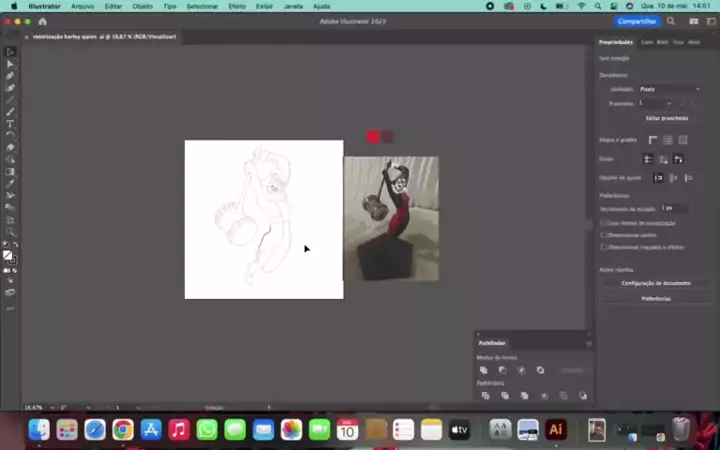Viewport: 720px width, 450px height.
Task: Switch to the Propriedades panel tab
Action: tap(615, 42)
